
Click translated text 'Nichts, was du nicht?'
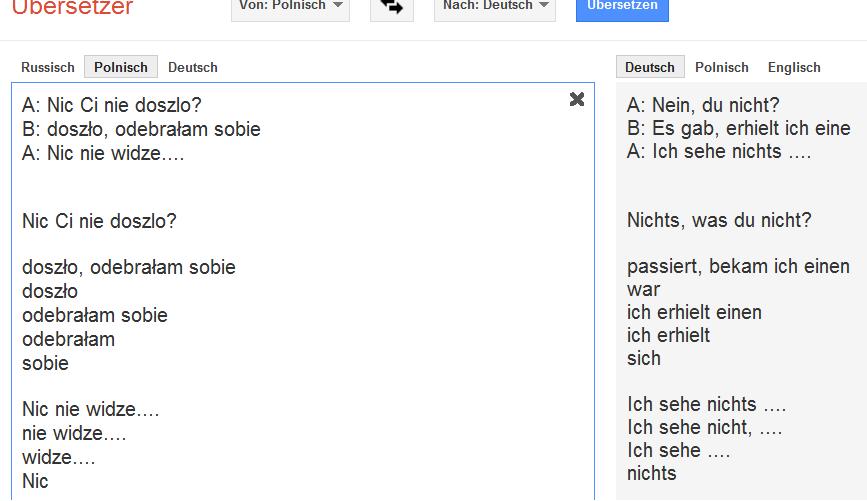tap(719, 220)
